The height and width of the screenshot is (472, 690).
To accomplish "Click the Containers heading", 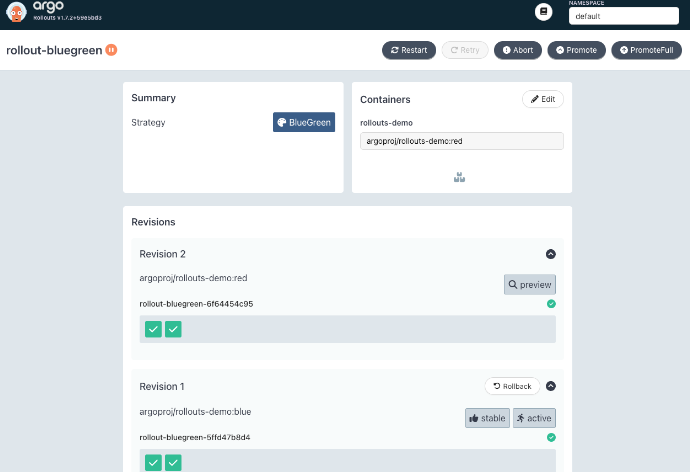I will [x=385, y=99].
